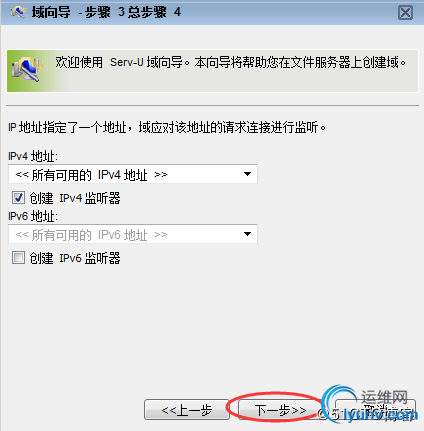Toggle the 创建 IPv6 监听器 checkbox
Viewport: 424px width, 431px height.
tap(18, 258)
